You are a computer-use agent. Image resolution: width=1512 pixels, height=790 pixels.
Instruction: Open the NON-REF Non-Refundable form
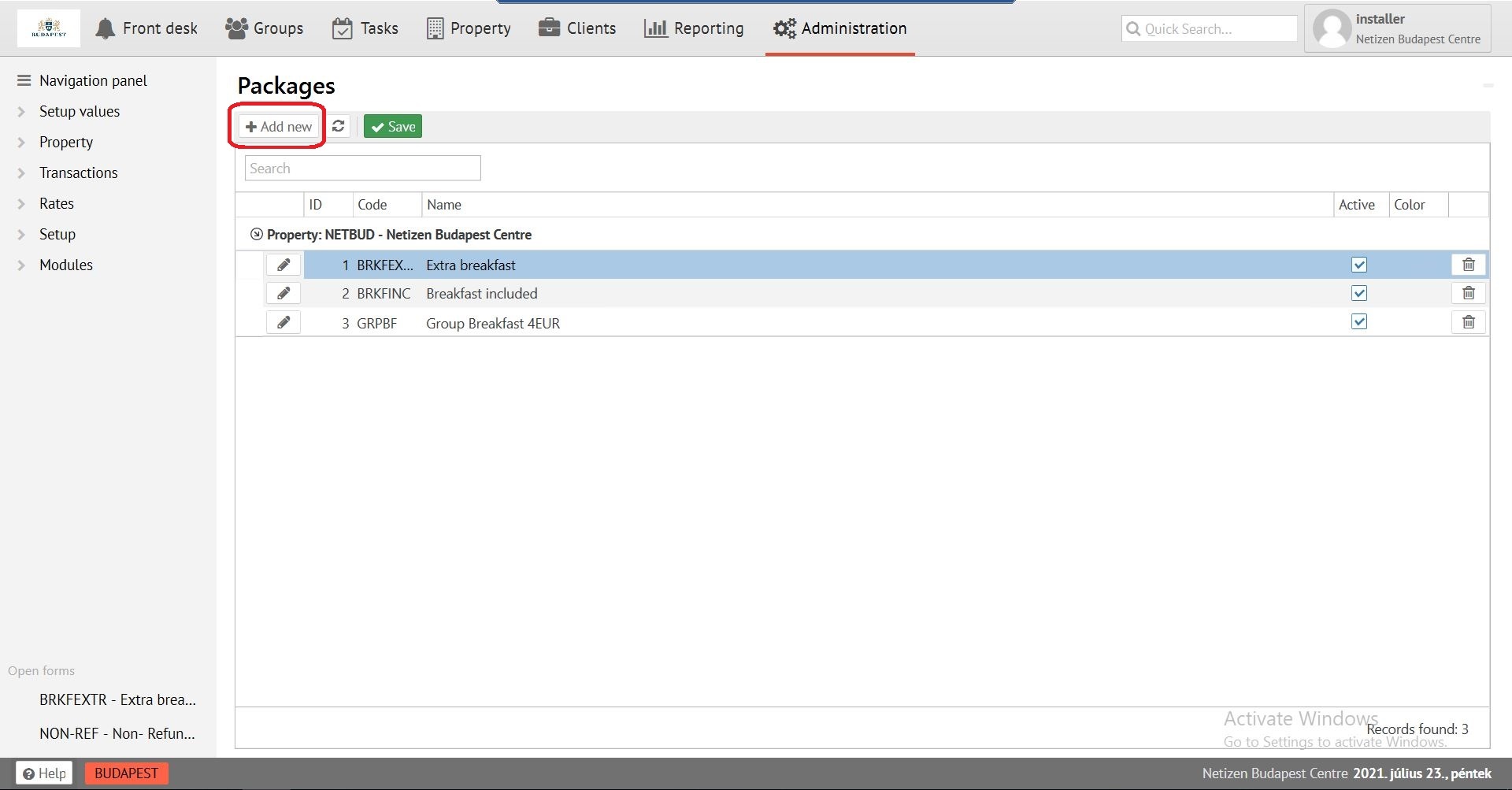tap(117, 733)
